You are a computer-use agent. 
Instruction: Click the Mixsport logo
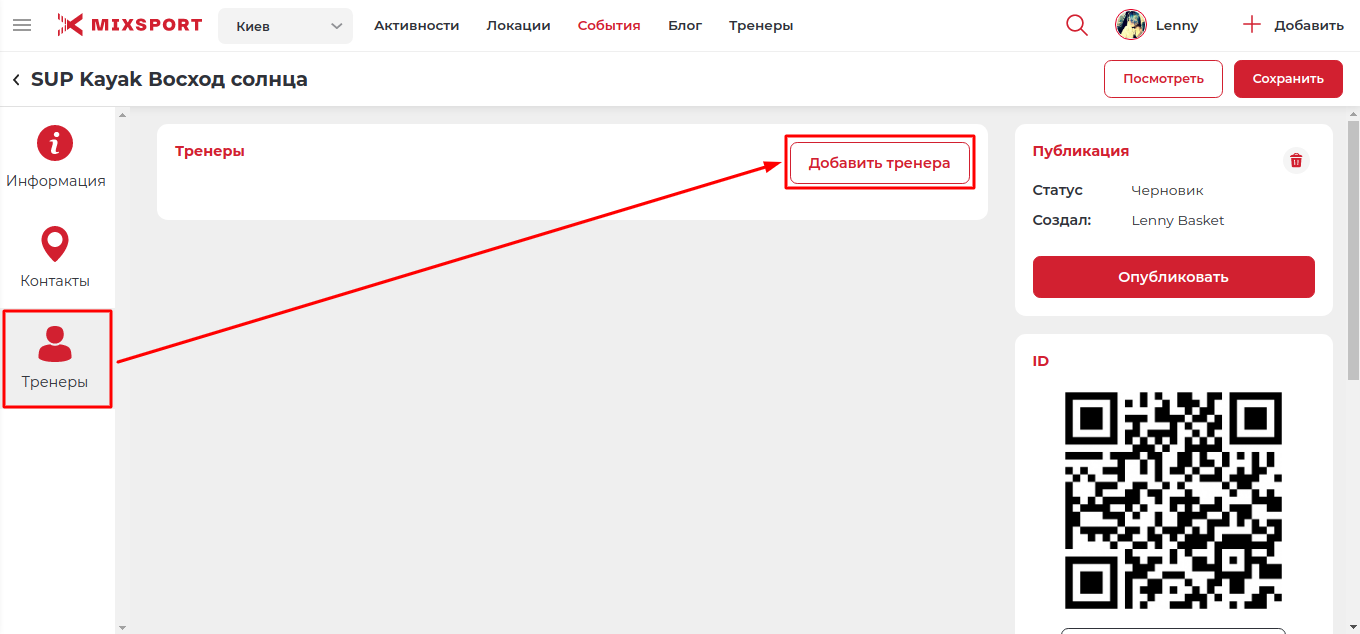pyautogui.click(x=129, y=25)
